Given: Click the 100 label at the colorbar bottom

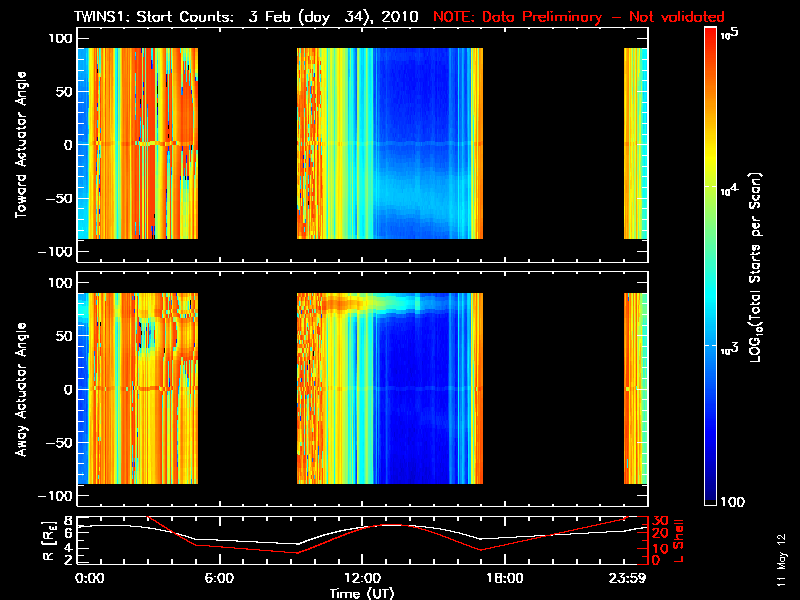Looking at the screenshot, I should [x=733, y=502].
